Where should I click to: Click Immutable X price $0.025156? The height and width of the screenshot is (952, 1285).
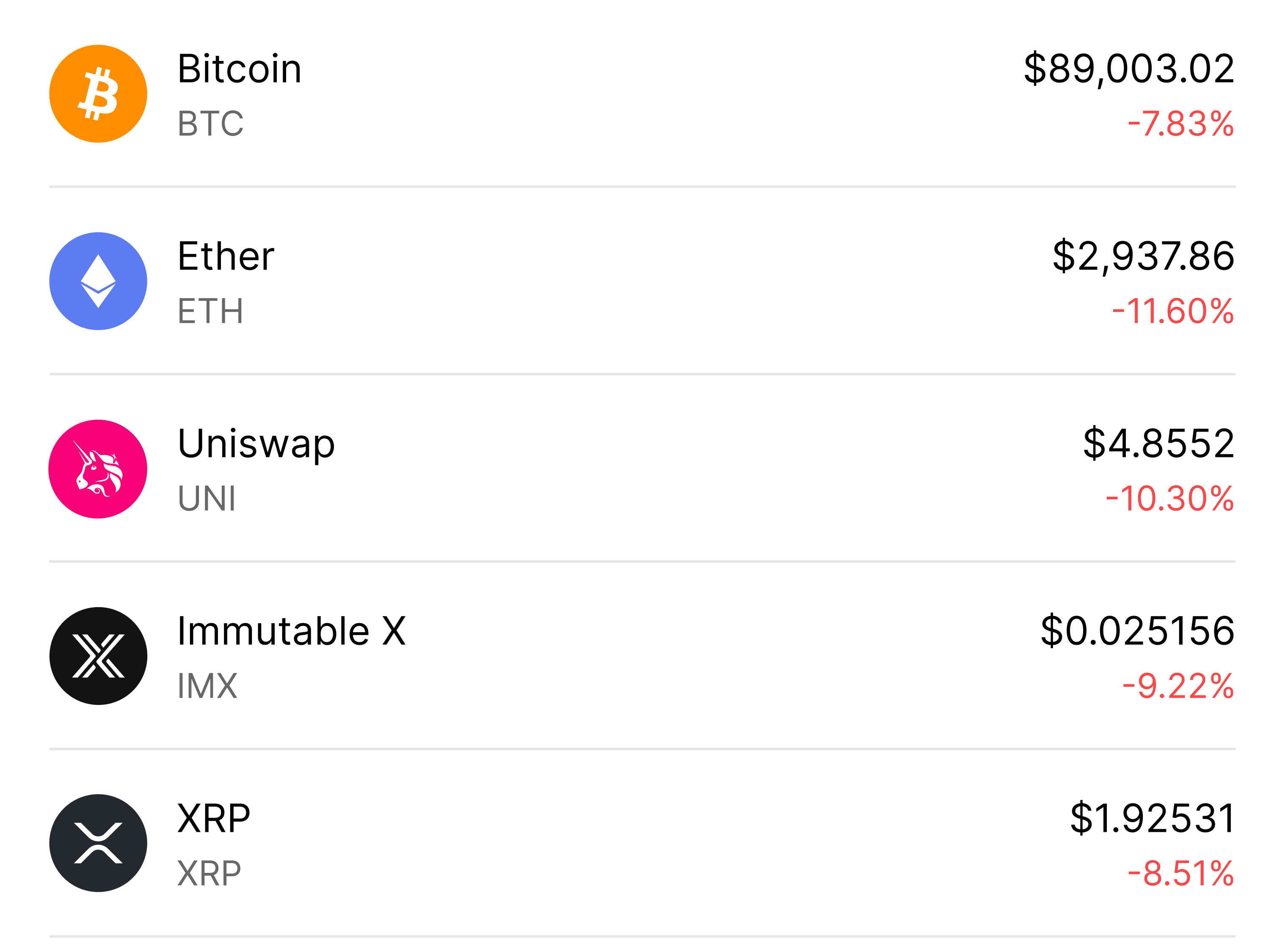[x=1137, y=631]
